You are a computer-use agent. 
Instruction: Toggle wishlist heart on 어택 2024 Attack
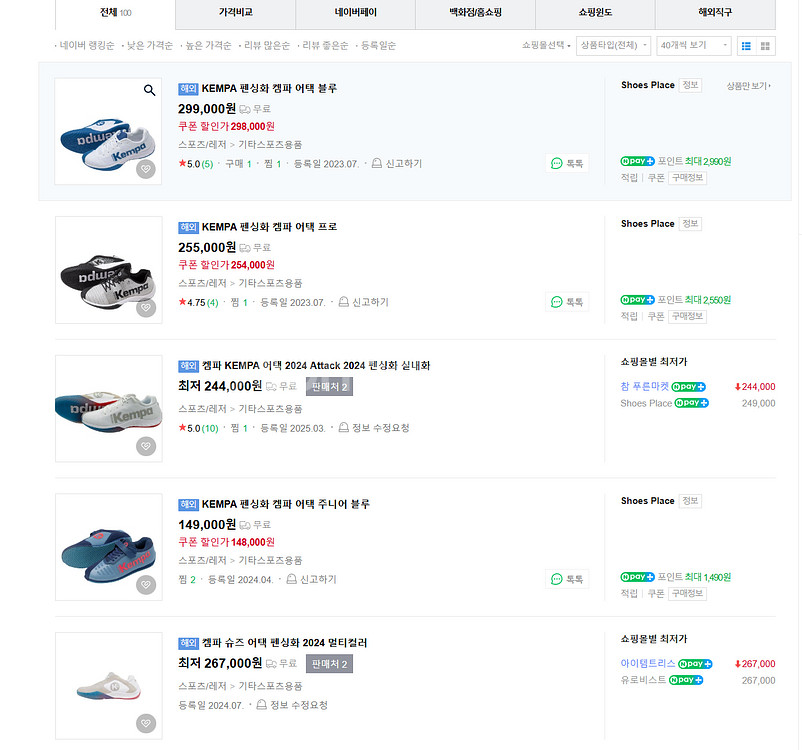(146, 446)
